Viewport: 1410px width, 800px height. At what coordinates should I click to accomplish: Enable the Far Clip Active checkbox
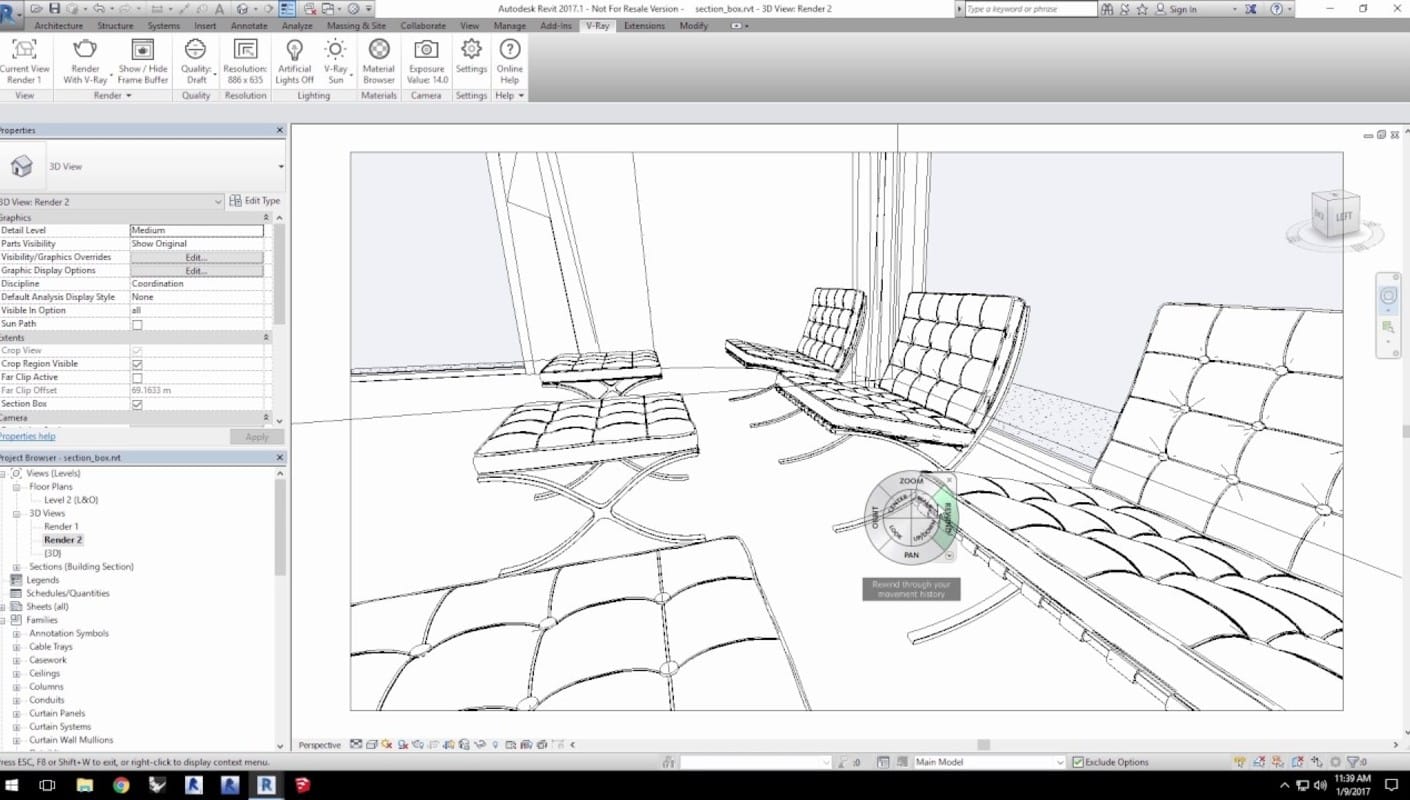coord(137,378)
